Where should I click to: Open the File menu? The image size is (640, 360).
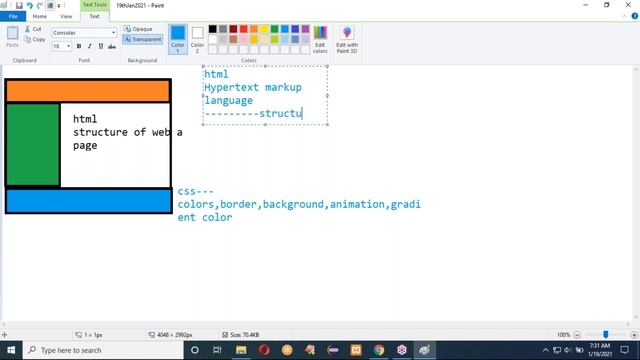tap(13, 16)
